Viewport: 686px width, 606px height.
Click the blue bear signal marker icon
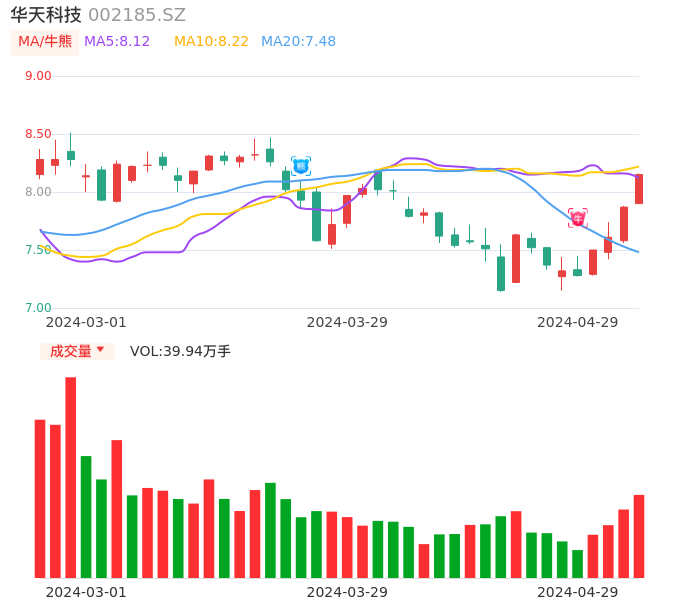[301, 166]
